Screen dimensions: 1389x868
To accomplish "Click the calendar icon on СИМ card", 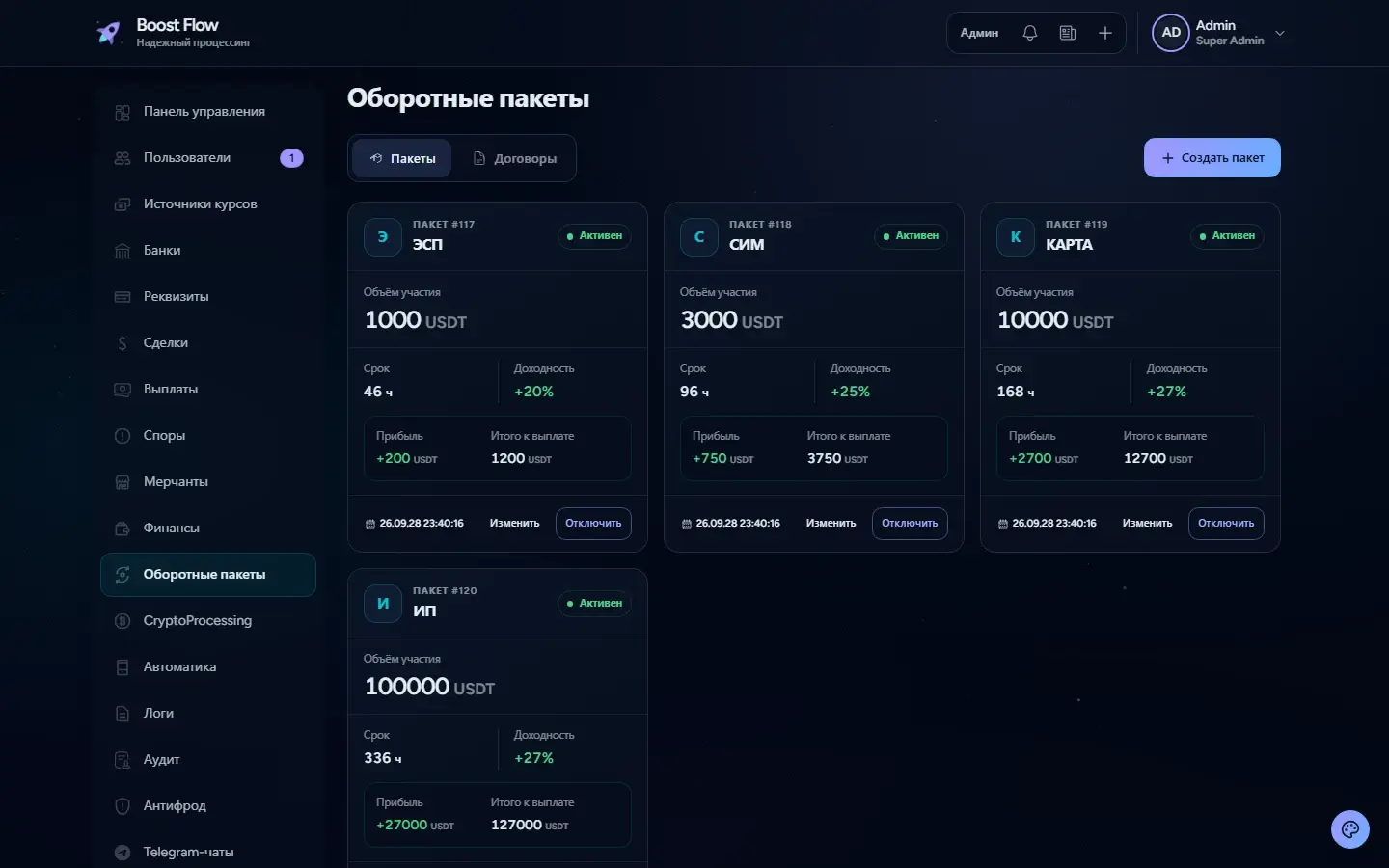I will point(687,524).
